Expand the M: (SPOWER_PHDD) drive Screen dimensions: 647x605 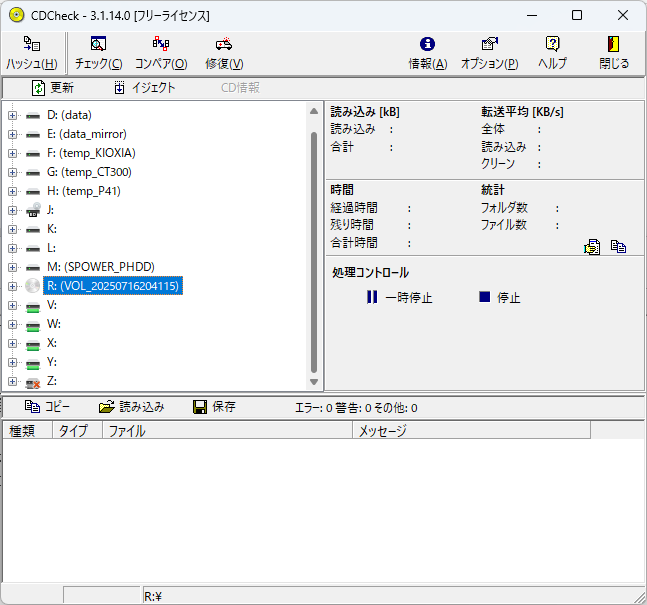(13, 267)
